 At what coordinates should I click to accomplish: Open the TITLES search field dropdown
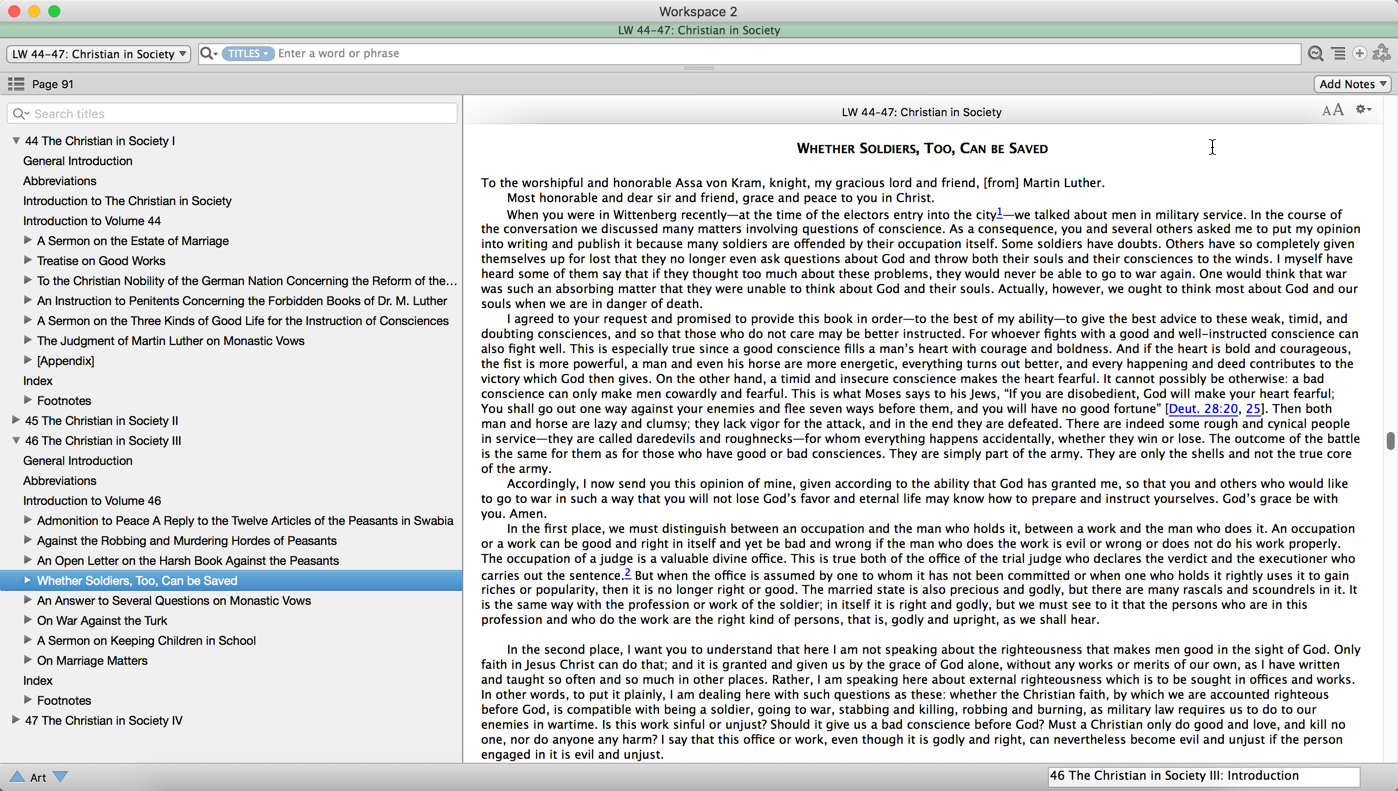[248, 54]
